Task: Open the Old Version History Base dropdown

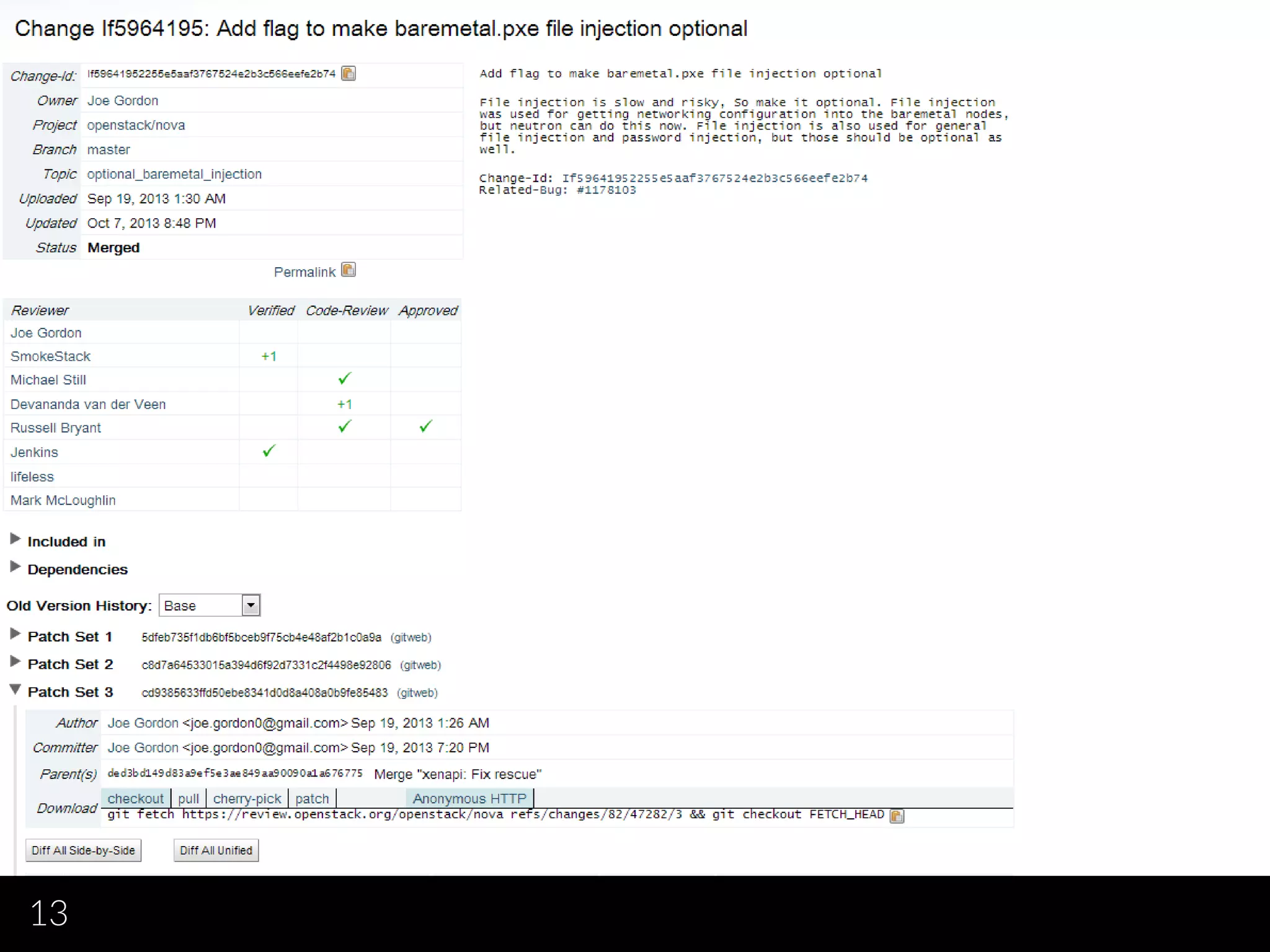Action: (x=210, y=606)
